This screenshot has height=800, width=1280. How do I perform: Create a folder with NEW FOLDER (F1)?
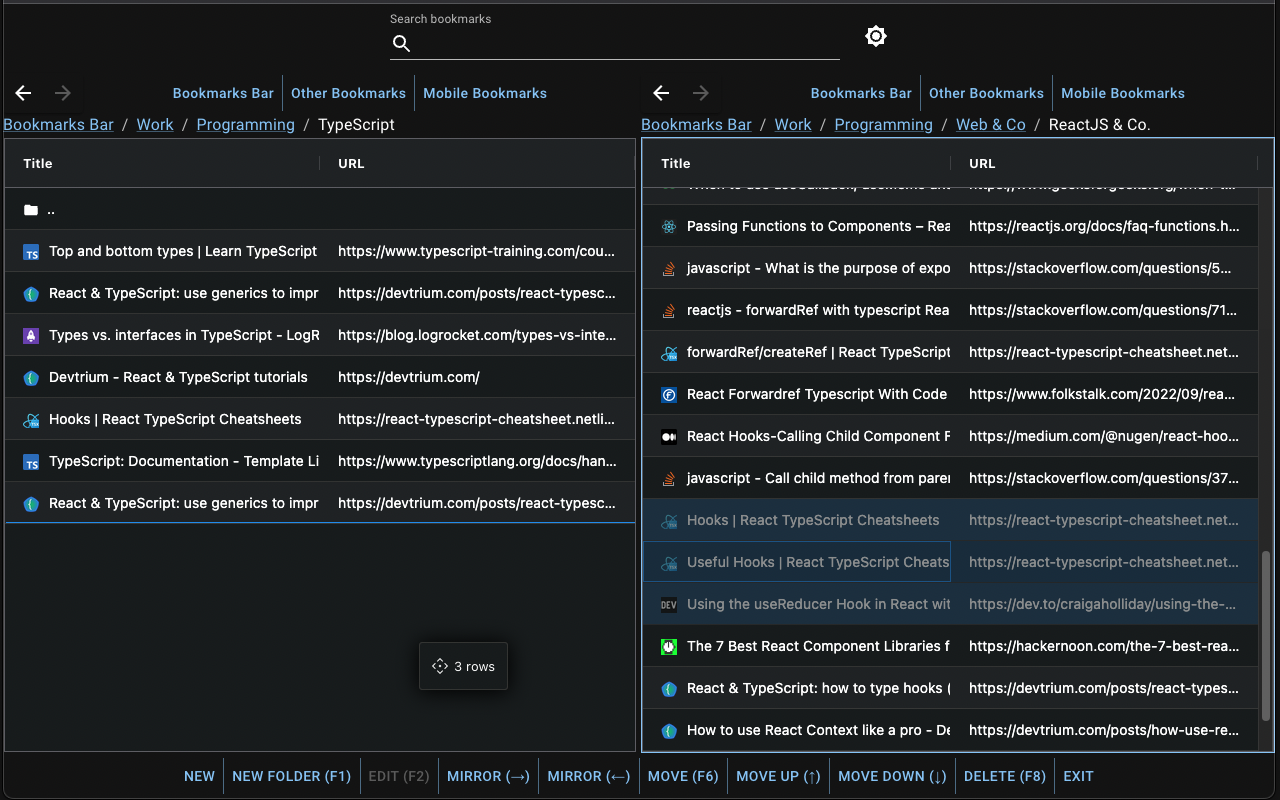tap(292, 776)
